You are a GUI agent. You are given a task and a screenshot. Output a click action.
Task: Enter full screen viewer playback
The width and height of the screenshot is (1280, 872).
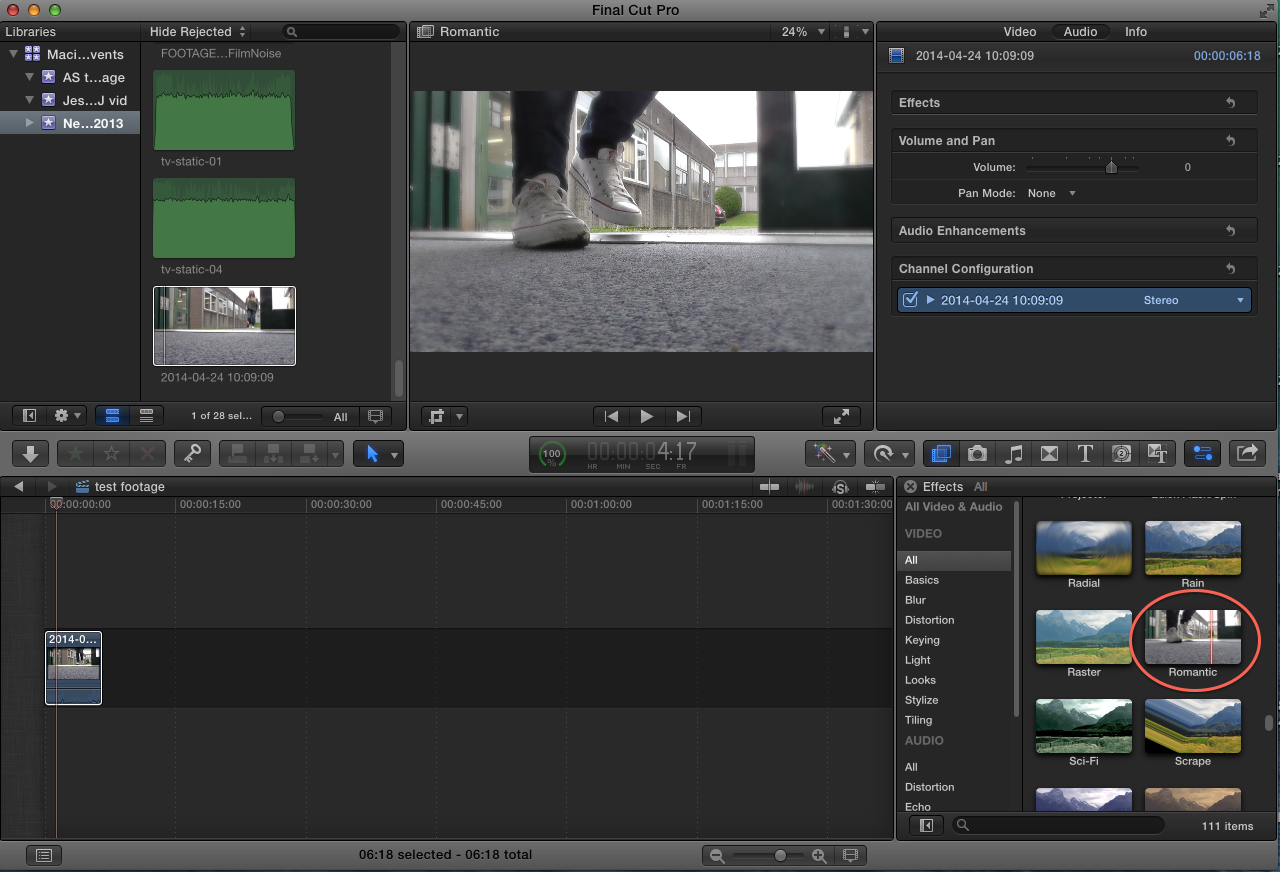[840, 416]
